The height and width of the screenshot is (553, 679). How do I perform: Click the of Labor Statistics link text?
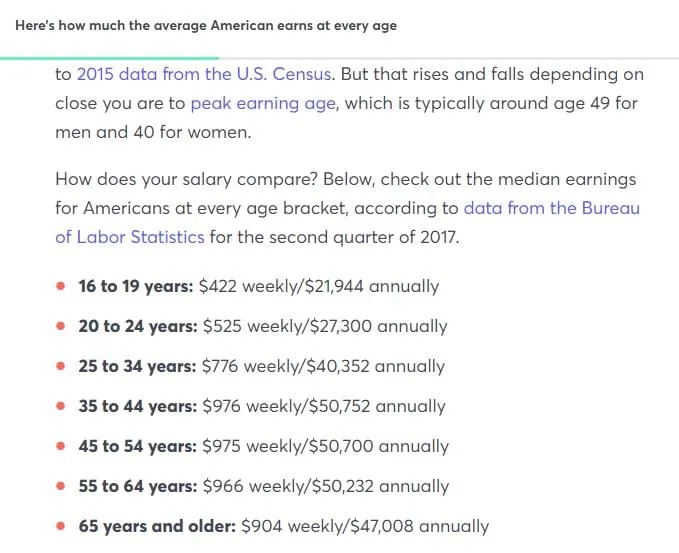(130, 237)
